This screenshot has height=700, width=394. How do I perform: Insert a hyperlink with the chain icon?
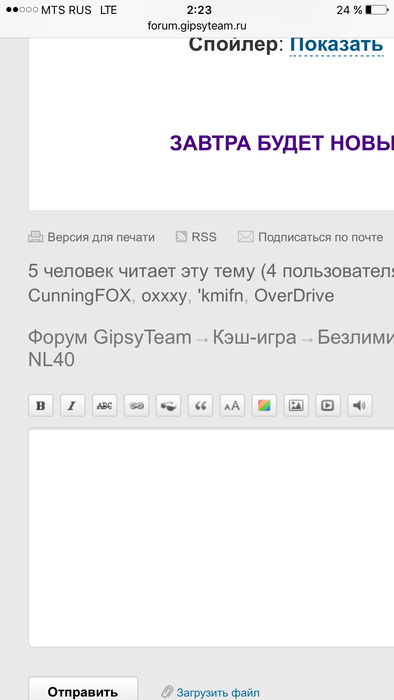pyautogui.click(x=137, y=405)
